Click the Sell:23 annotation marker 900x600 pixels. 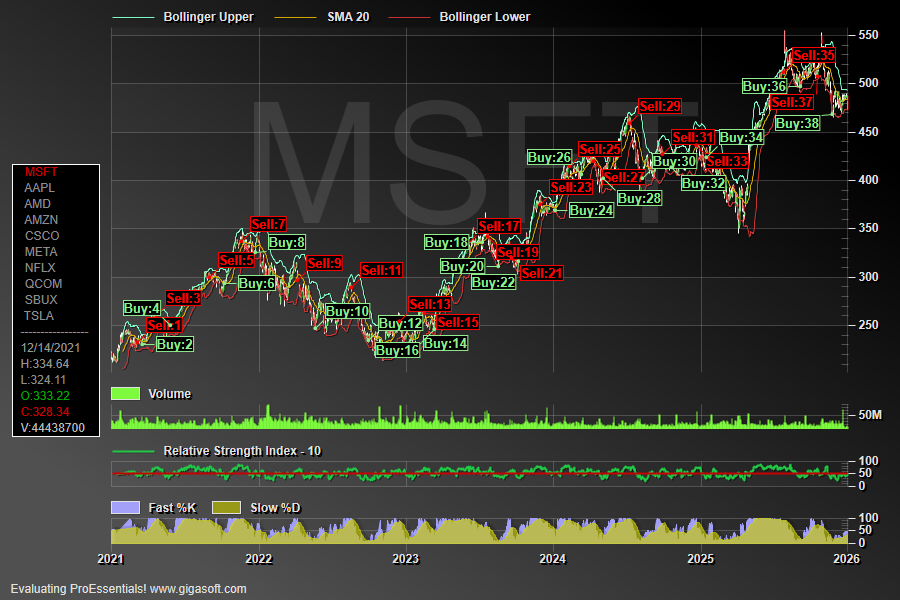point(571,187)
